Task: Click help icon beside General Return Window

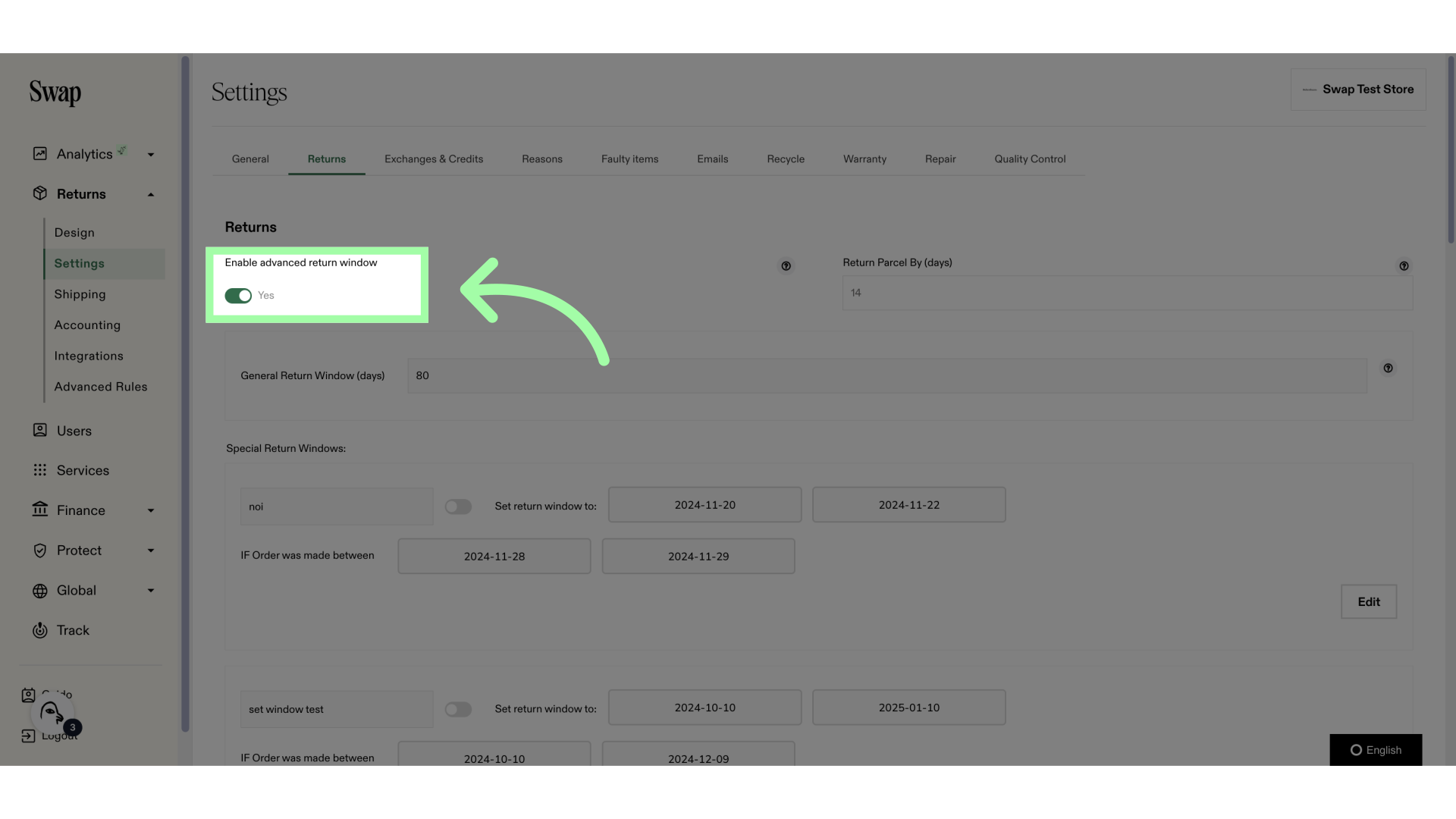Action: tap(1388, 369)
